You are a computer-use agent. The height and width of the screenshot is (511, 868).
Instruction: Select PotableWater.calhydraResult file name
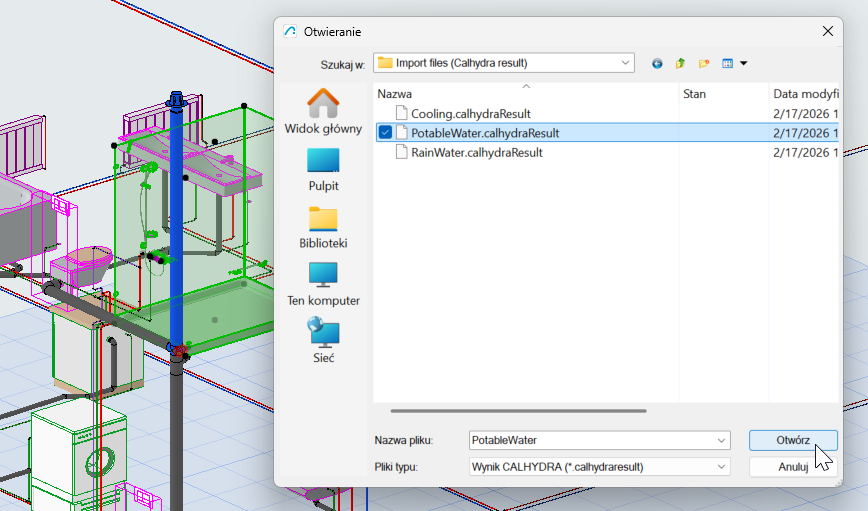pos(485,133)
